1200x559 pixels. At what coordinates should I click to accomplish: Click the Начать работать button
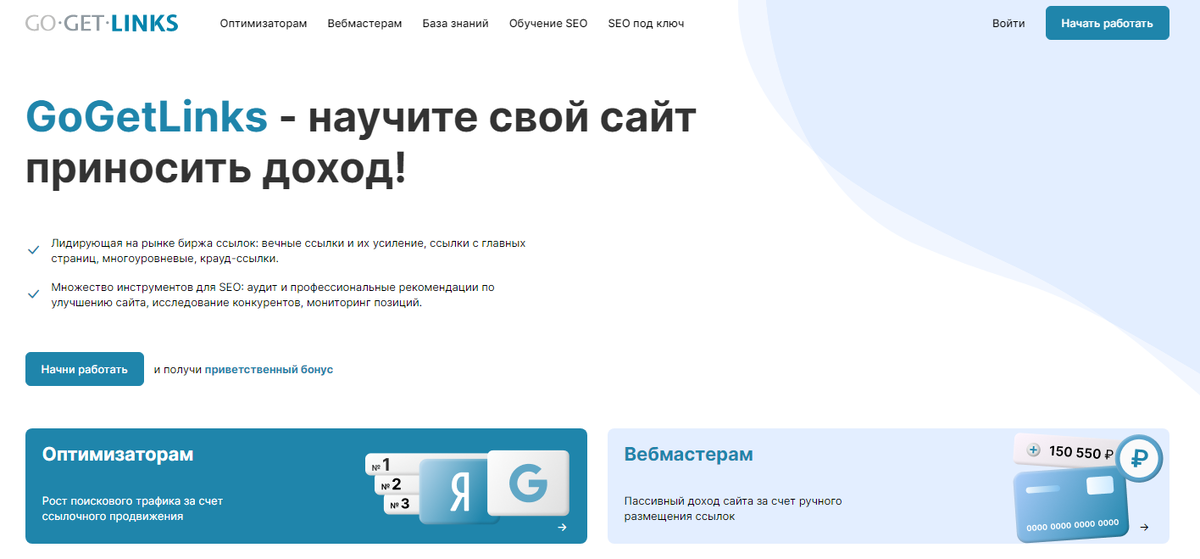(x=1107, y=23)
